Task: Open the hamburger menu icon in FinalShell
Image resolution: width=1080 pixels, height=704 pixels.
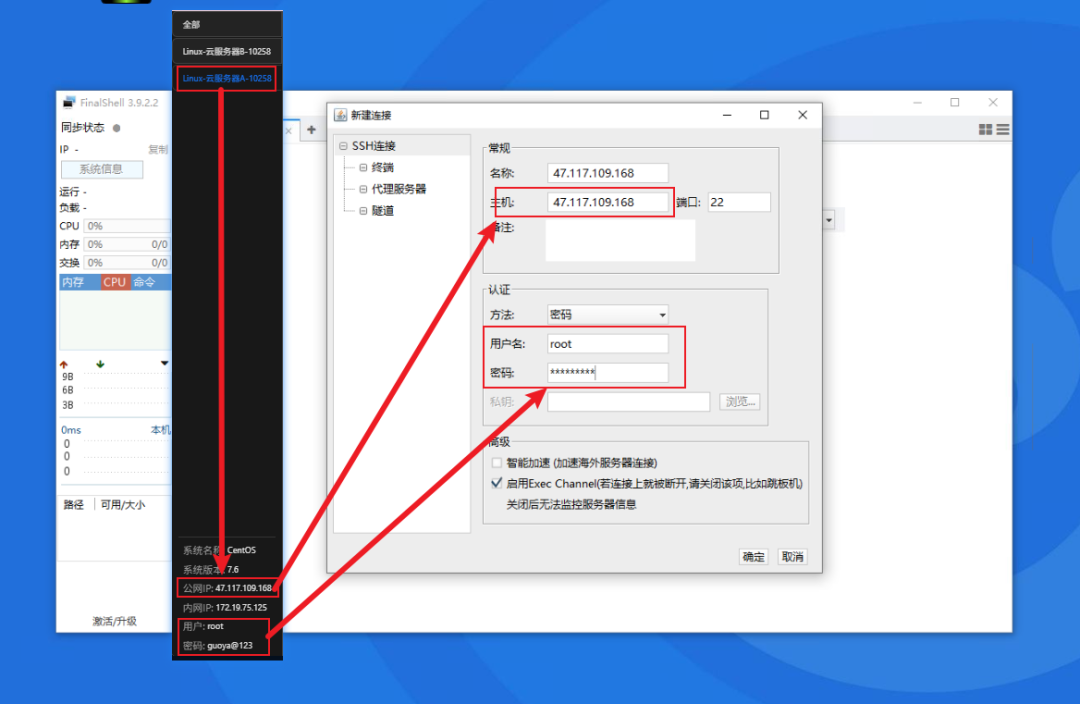Action: click(1003, 130)
